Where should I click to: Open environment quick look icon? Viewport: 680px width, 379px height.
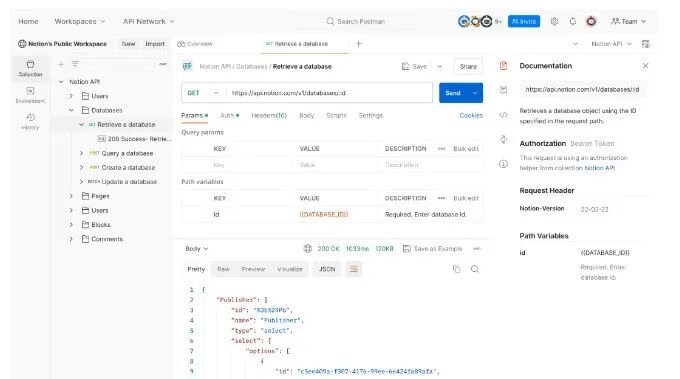coord(646,44)
